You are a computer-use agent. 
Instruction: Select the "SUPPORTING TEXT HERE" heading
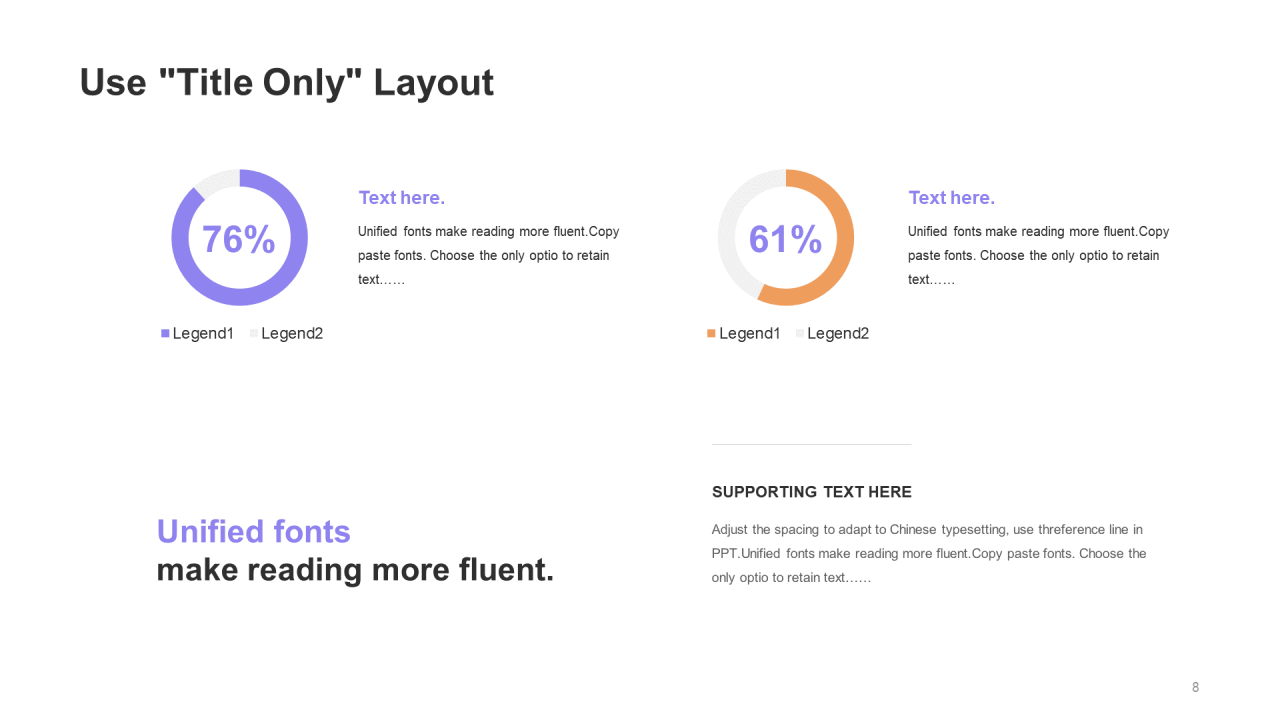coord(811,492)
